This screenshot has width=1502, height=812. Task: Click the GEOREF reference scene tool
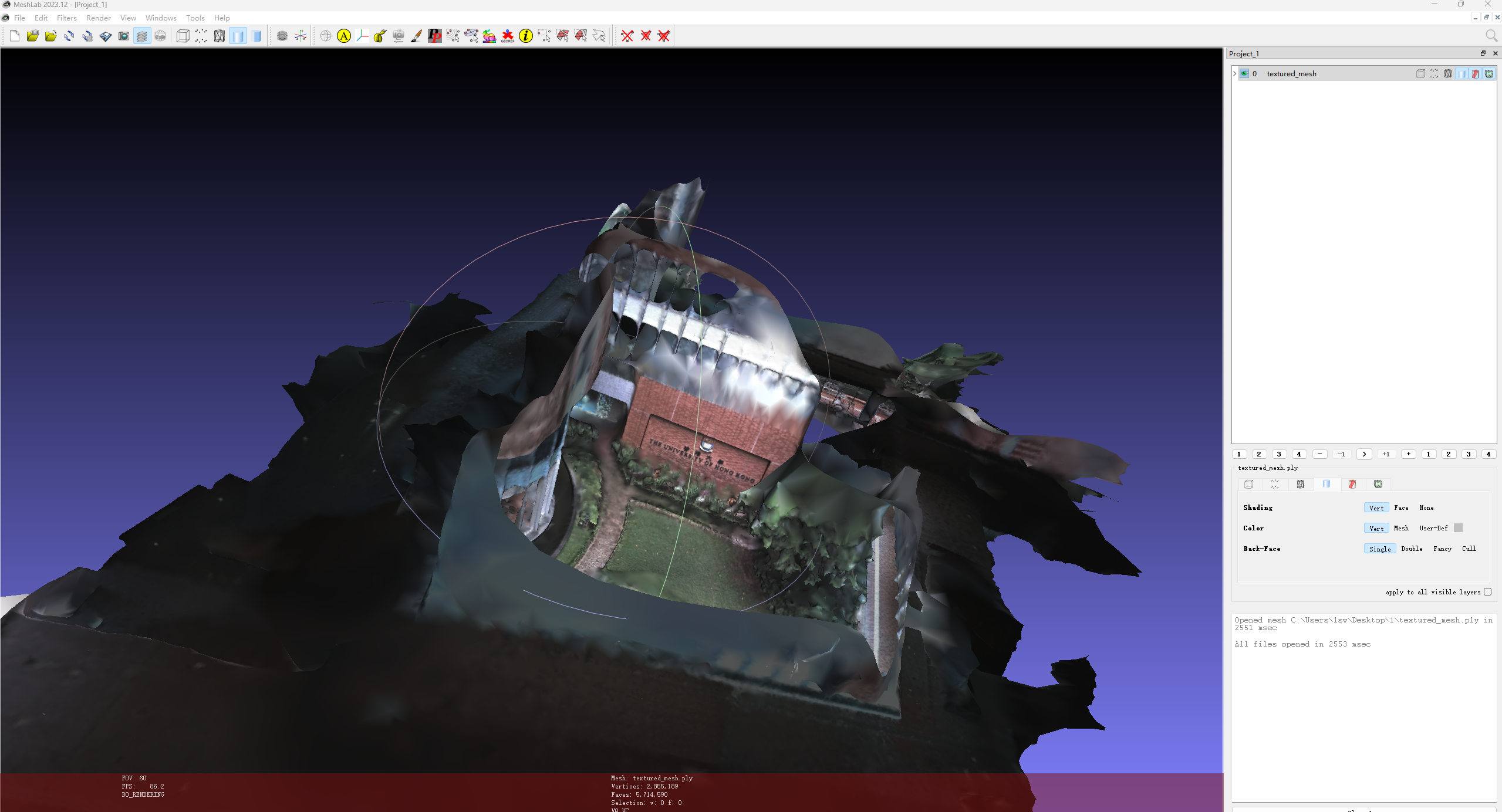(508, 36)
